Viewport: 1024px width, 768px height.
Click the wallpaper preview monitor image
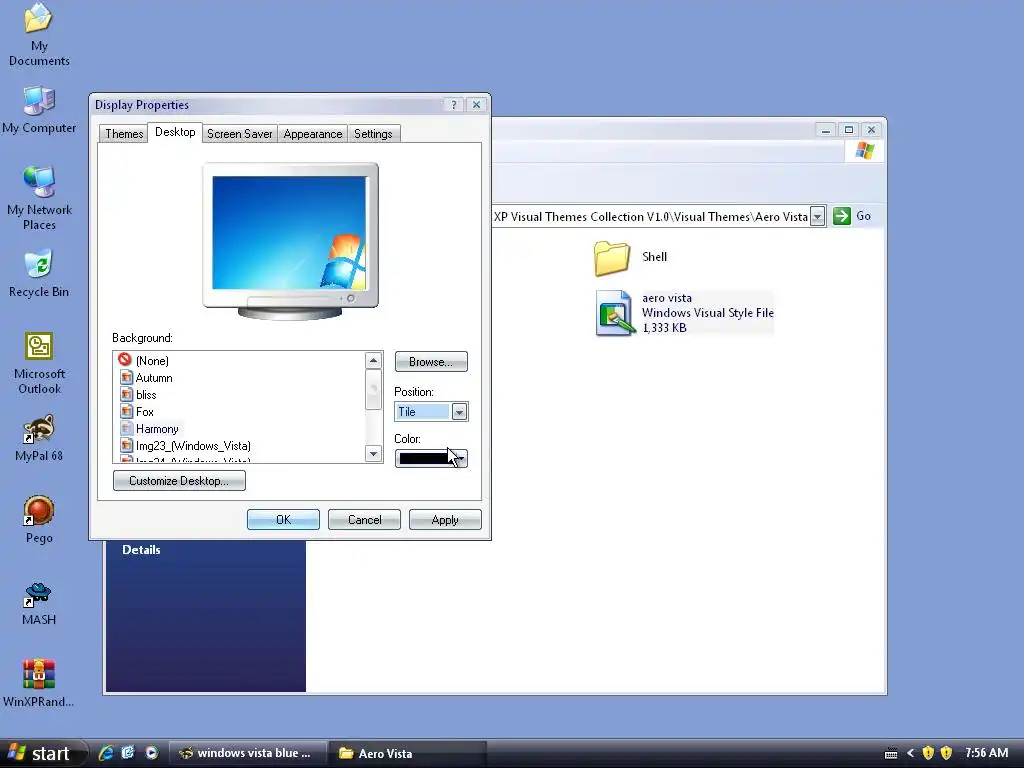point(290,240)
